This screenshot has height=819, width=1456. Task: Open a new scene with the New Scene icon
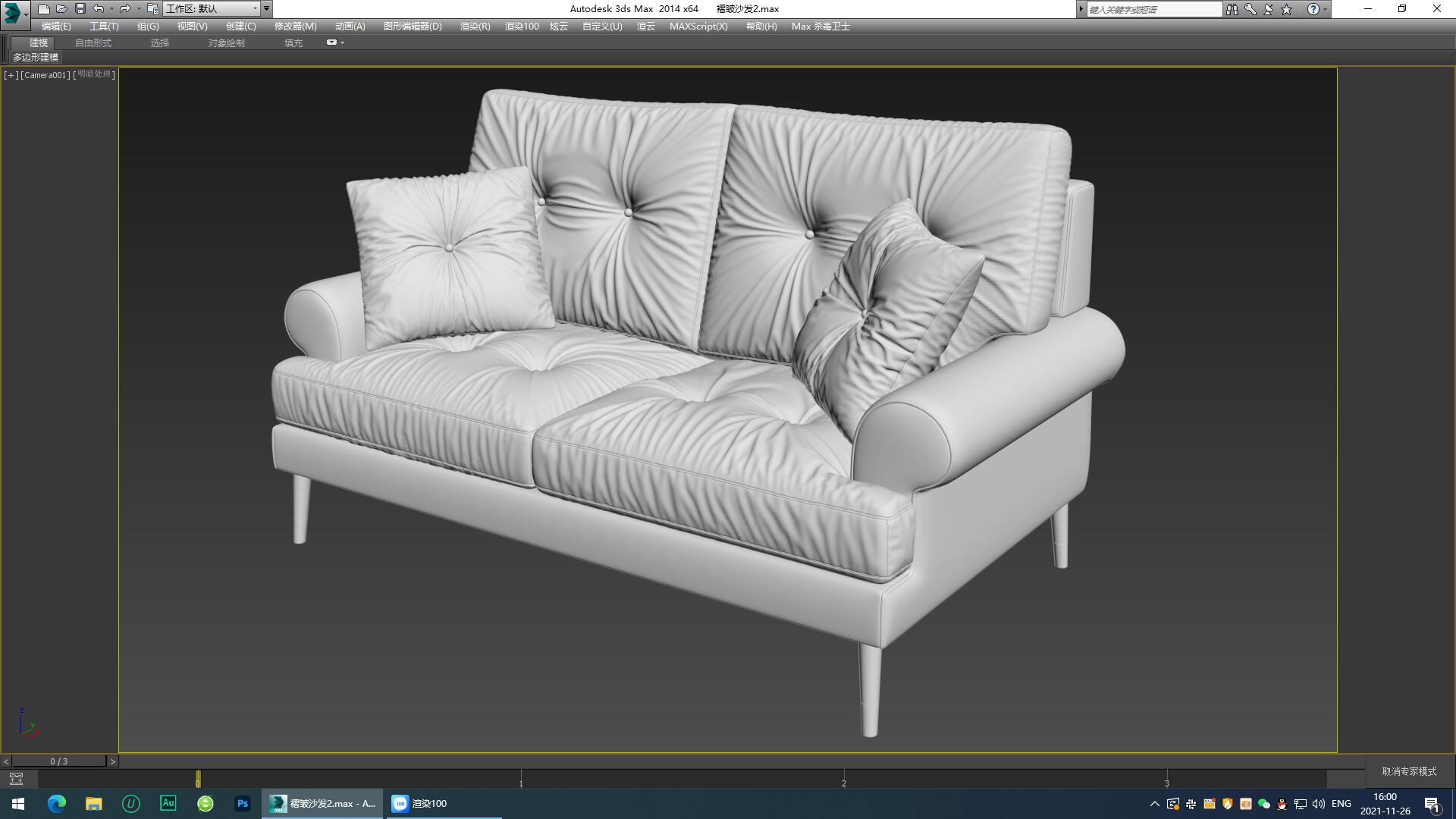click(x=43, y=8)
